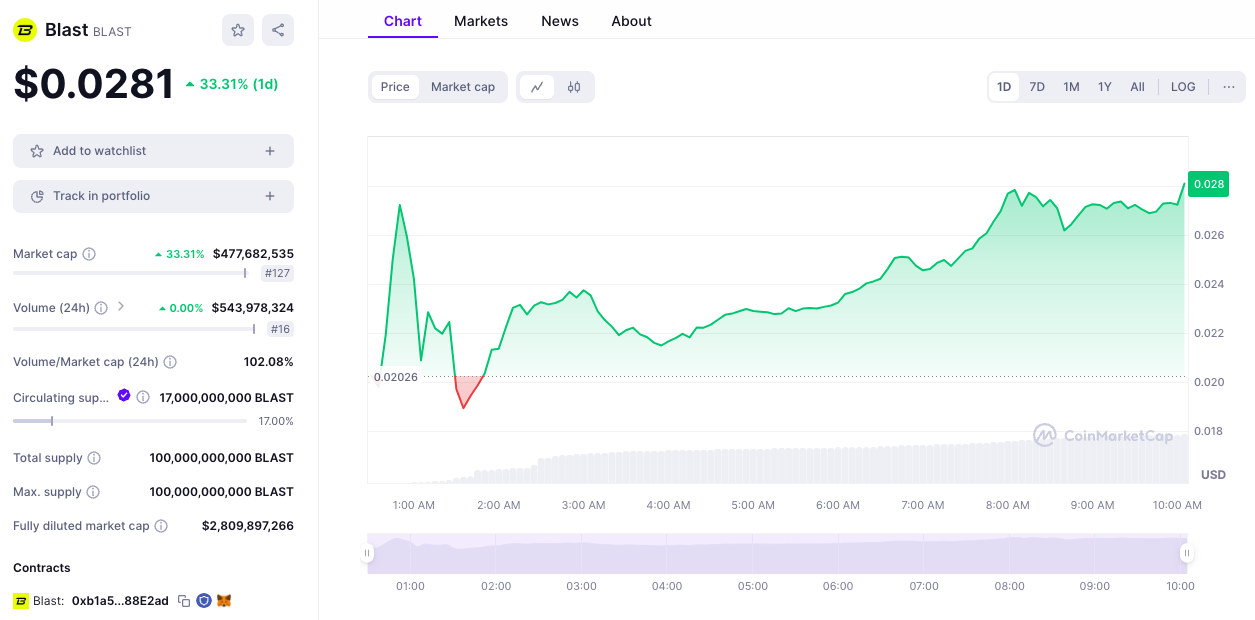Copy the Blast contract address
This screenshot has height=620, width=1255.
184,601
